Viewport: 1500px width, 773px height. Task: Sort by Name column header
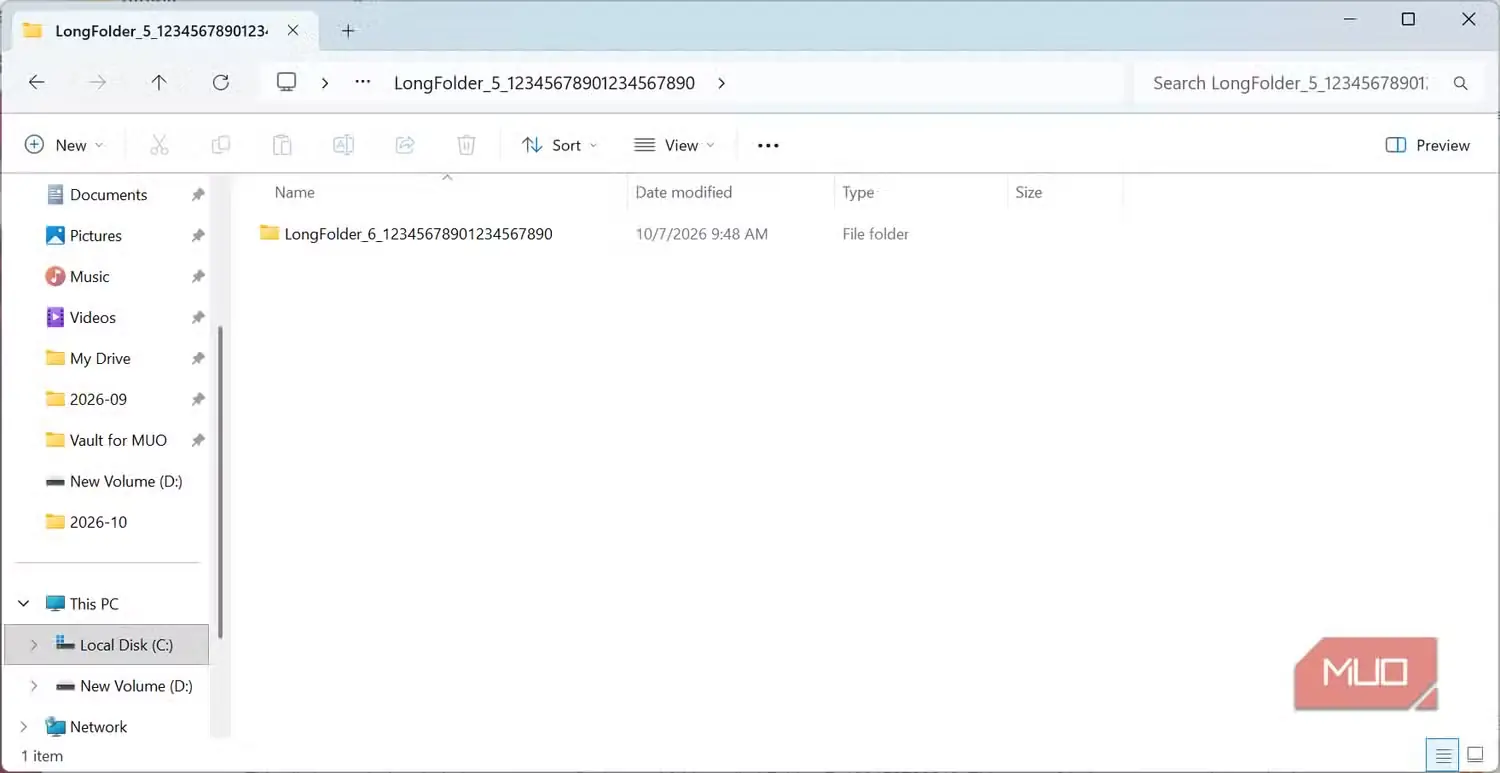click(295, 192)
